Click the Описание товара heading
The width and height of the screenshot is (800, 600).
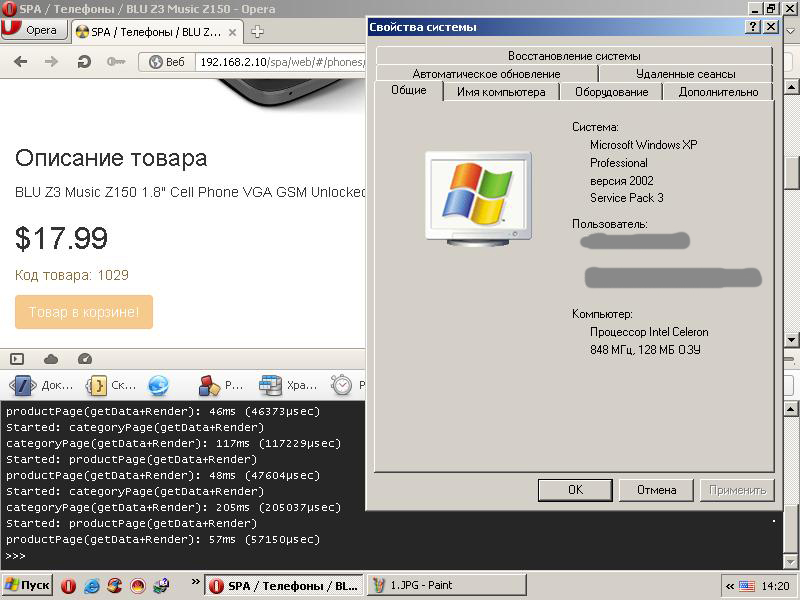tap(111, 158)
